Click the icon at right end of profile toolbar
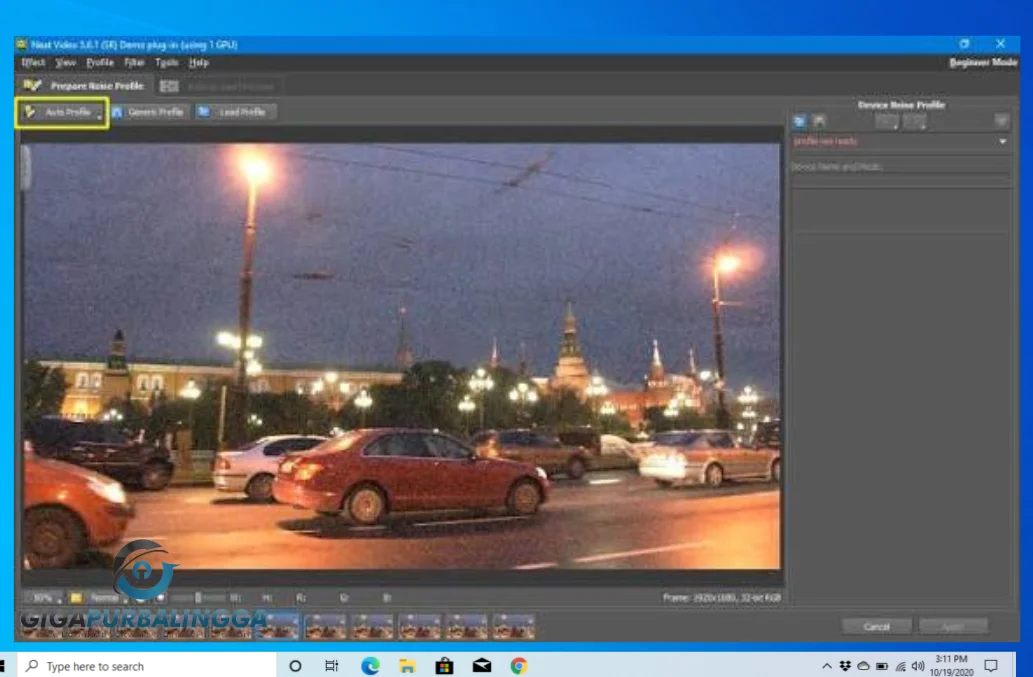The image size is (1033, 677). (x=1001, y=121)
